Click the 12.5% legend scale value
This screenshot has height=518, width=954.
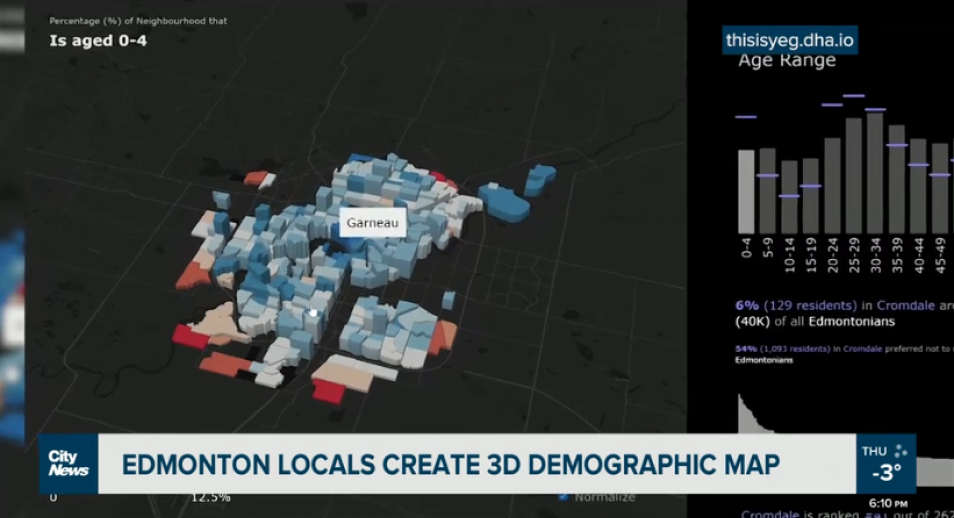211,497
